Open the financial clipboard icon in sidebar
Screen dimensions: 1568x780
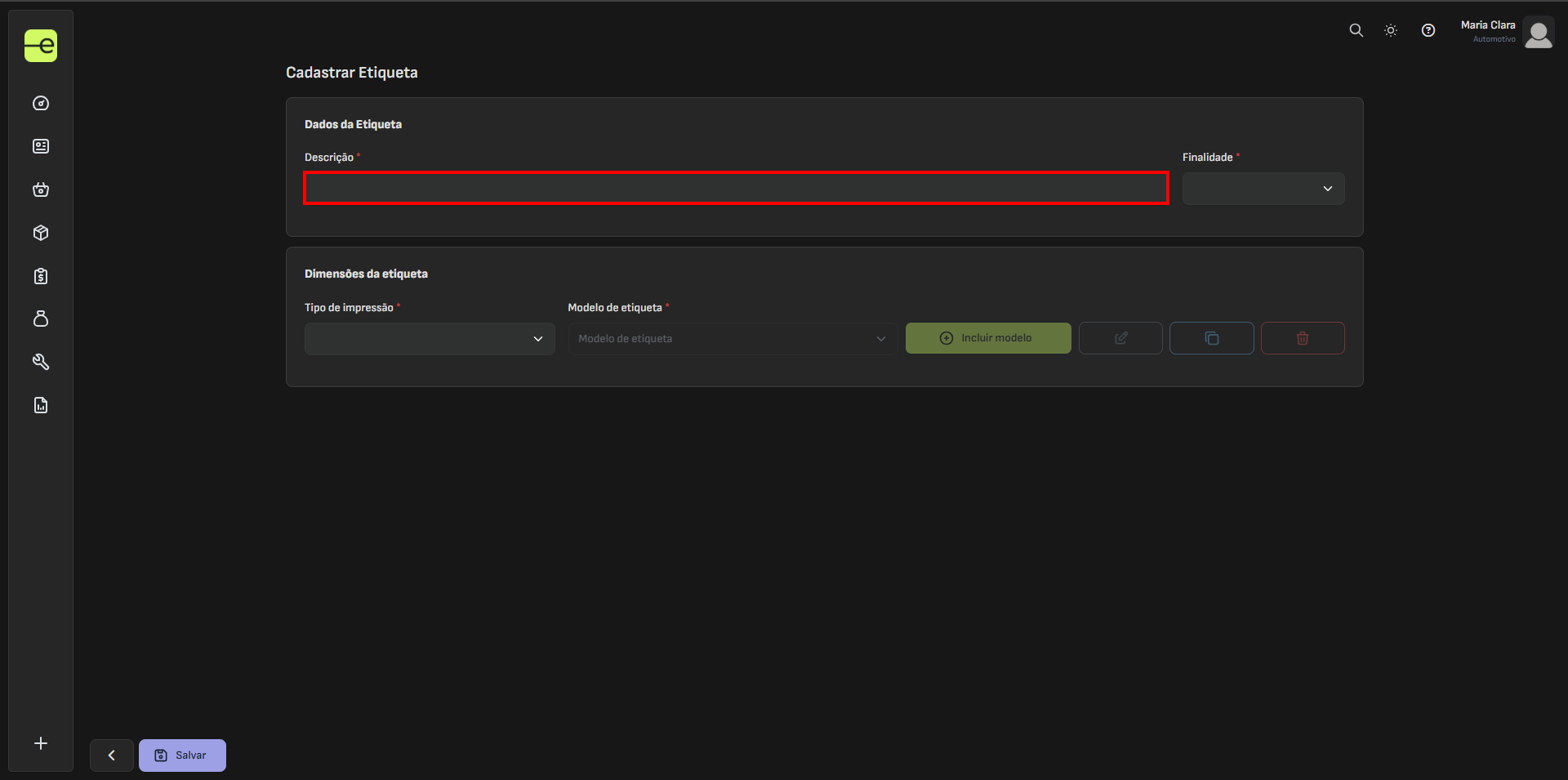(41, 276)
